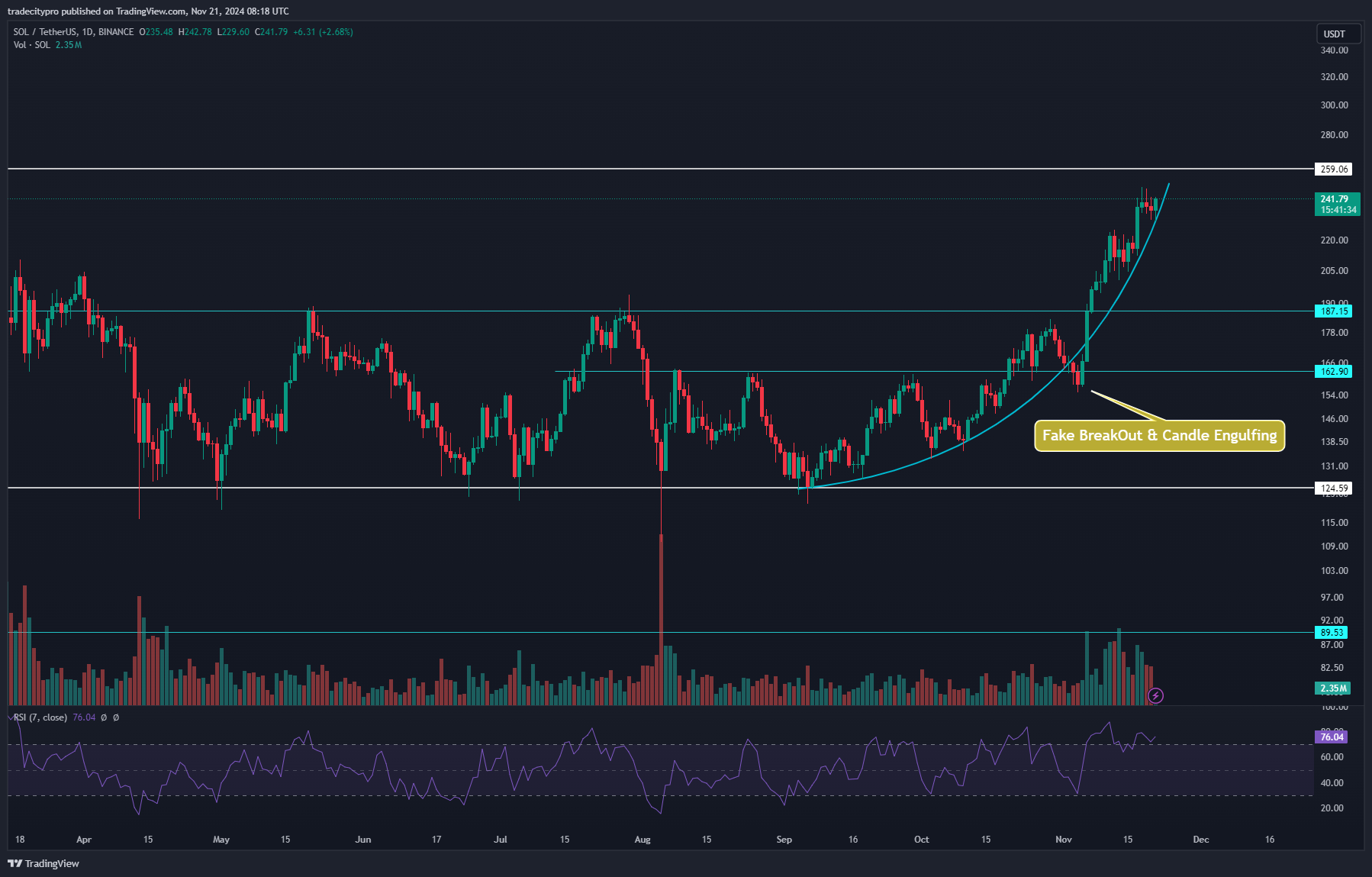Click the 300.00 price axis label
The height and width of the screenshot is (877, 1372).
tap(1335, 105)
